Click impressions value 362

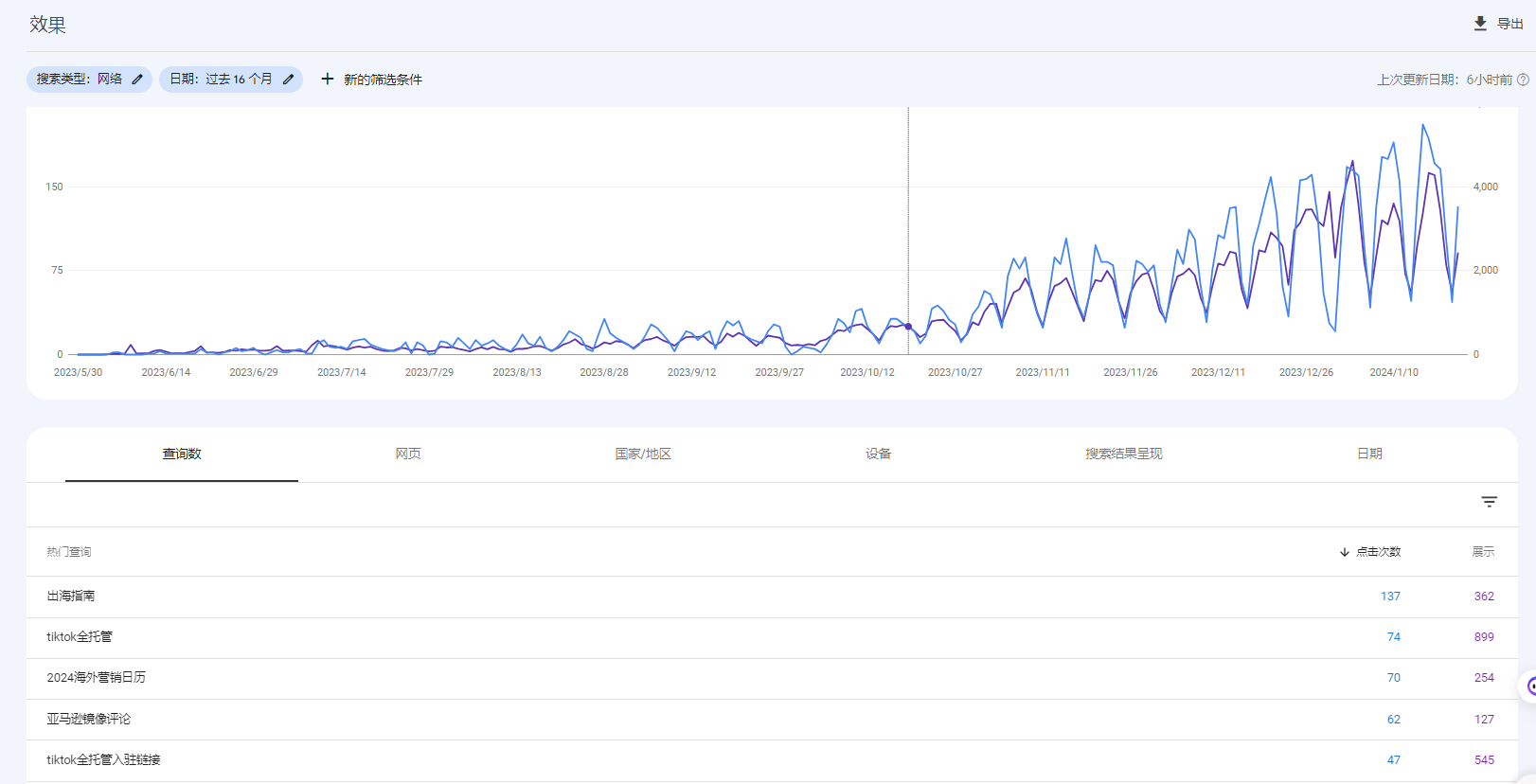pos(1484,597)
